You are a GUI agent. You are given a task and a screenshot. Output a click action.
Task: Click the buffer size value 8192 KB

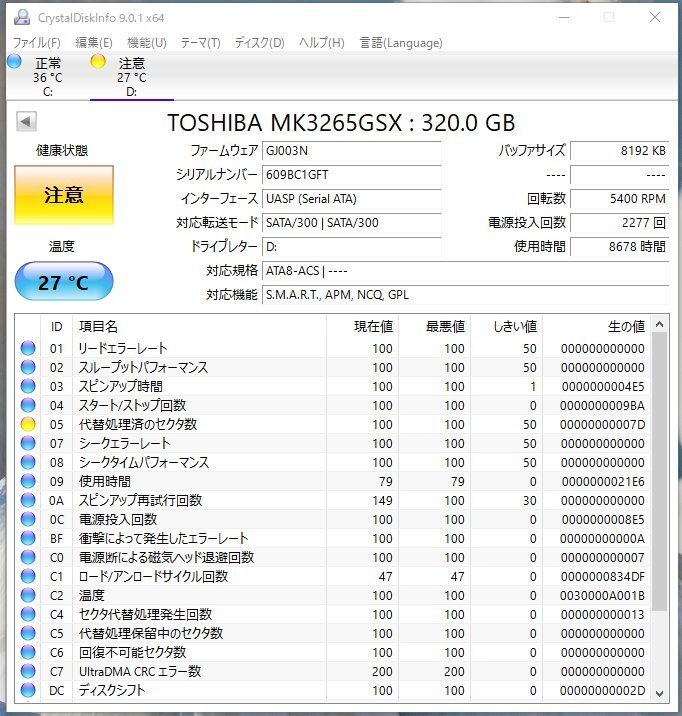[620, 151]
